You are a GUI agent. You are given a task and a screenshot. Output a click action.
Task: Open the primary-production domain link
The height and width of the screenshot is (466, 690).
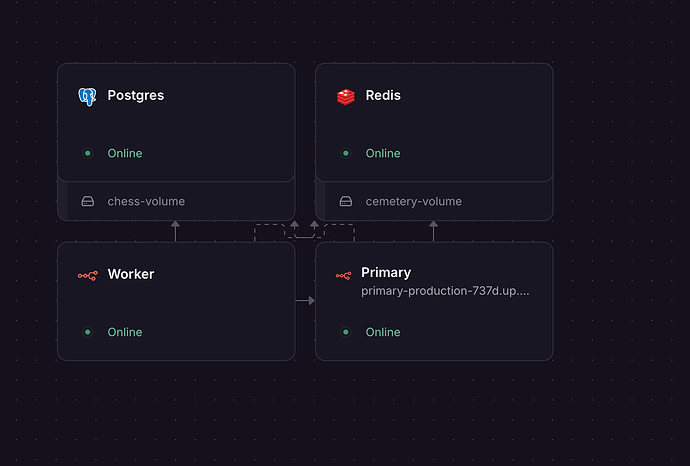pyautogui.click(x=445, y=292)
